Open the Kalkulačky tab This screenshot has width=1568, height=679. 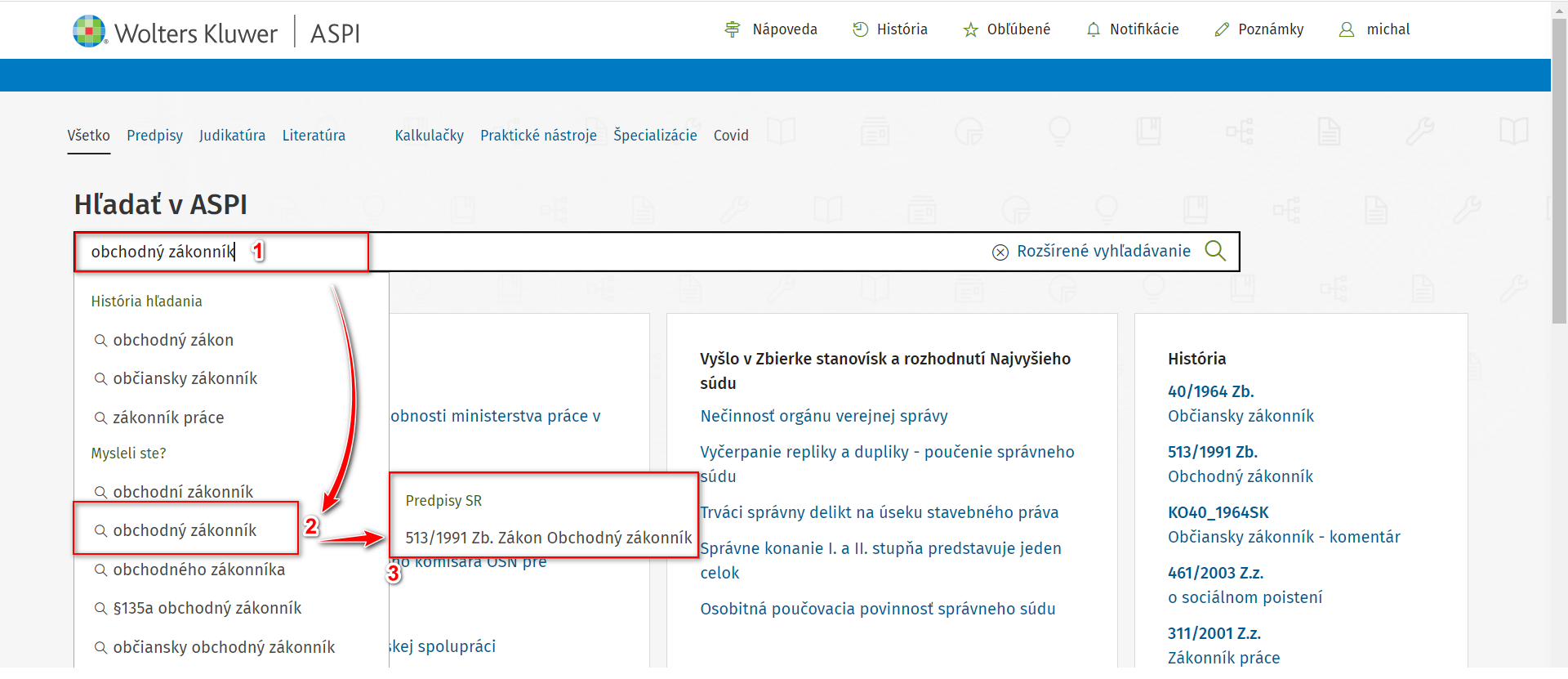click(429, 136)
